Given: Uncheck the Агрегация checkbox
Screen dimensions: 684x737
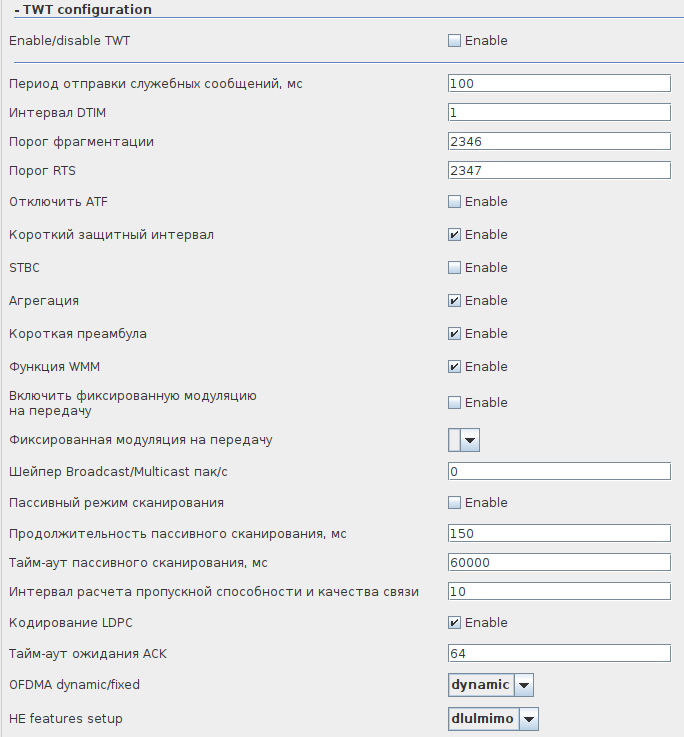Looking at the screenshot, I should pyautogui.click(x=455, y=301).
